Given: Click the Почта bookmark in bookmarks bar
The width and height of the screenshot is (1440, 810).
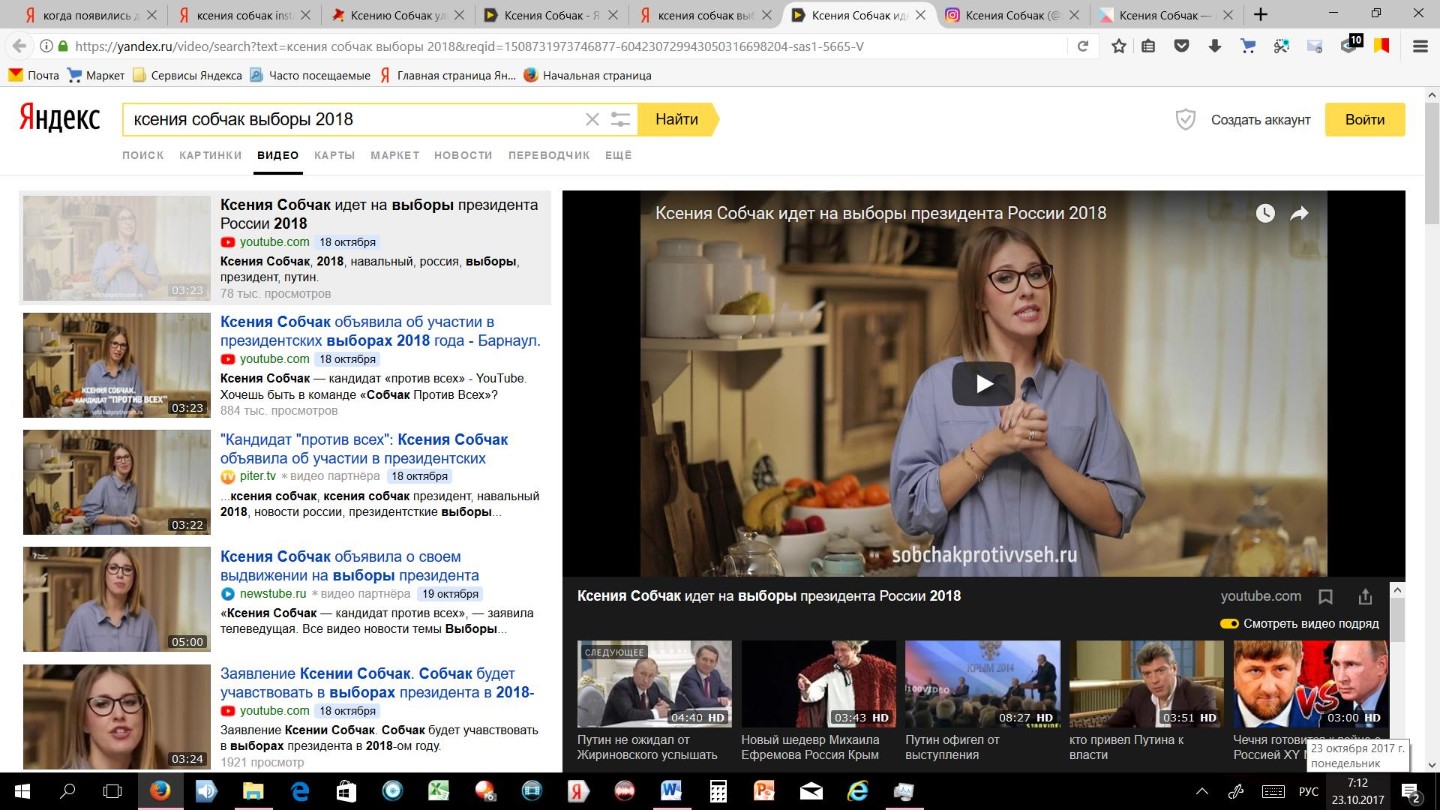Looking at the screenshot, I should click(x=33, y=75).
